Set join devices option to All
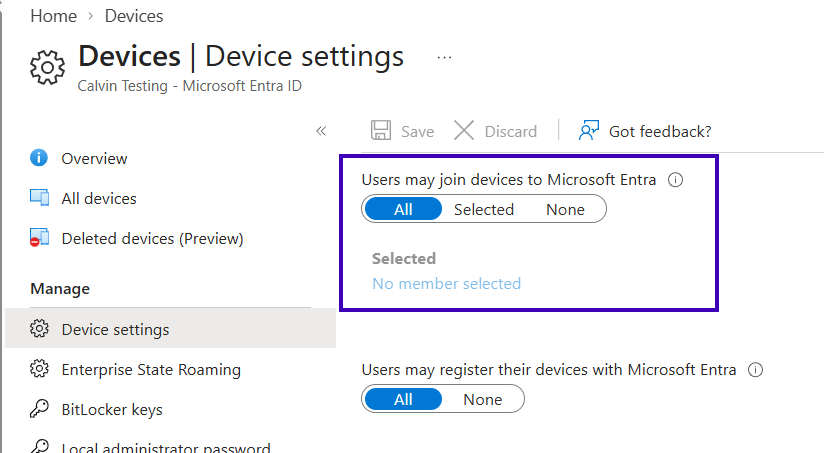Viewport: 824px width, 453px height. (403, 209)
